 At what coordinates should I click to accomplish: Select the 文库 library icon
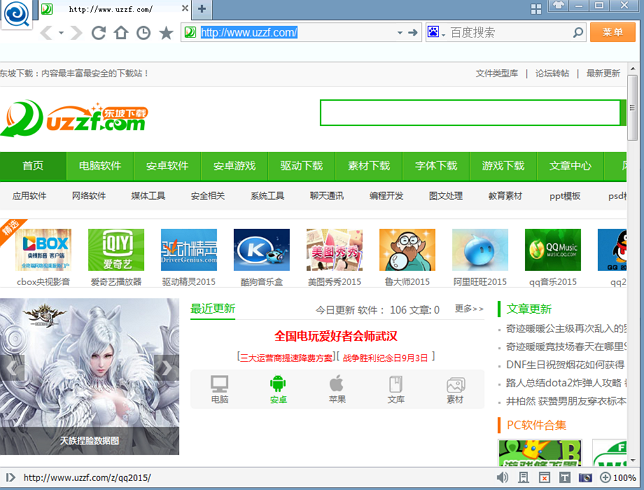[396, 389]
